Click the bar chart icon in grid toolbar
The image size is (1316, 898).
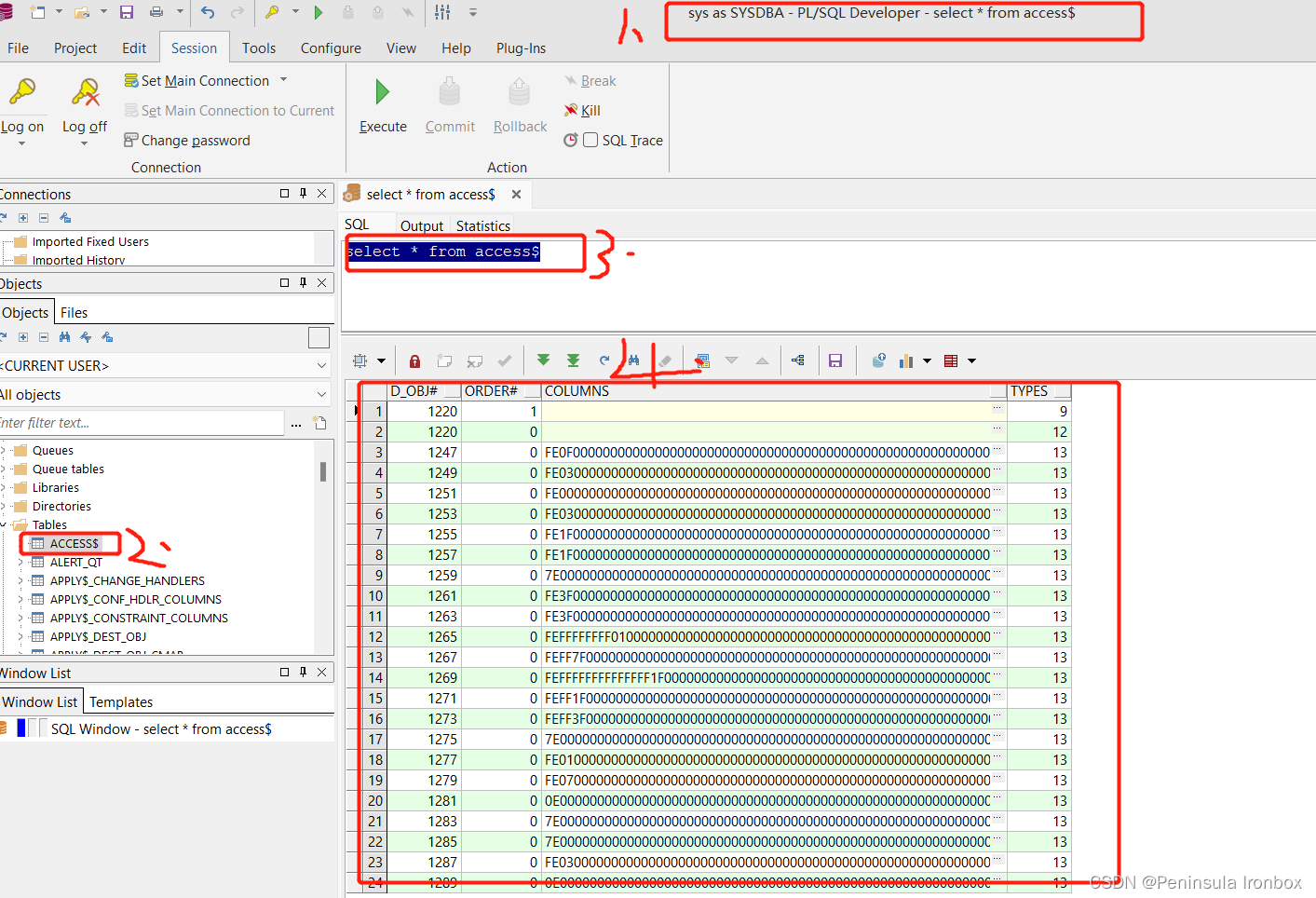coord(906,361)
